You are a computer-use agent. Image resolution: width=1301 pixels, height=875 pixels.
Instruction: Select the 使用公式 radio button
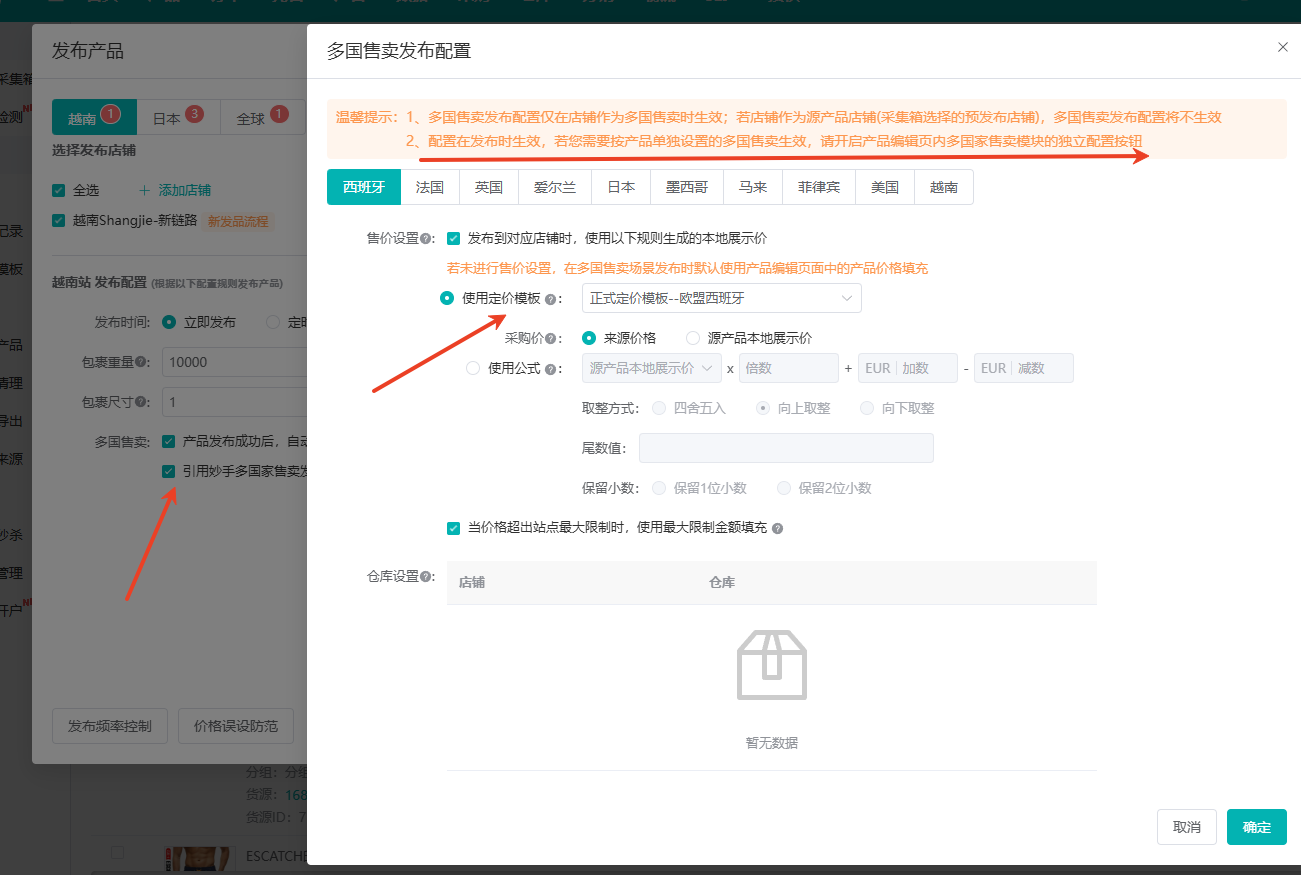click(473, 368)
